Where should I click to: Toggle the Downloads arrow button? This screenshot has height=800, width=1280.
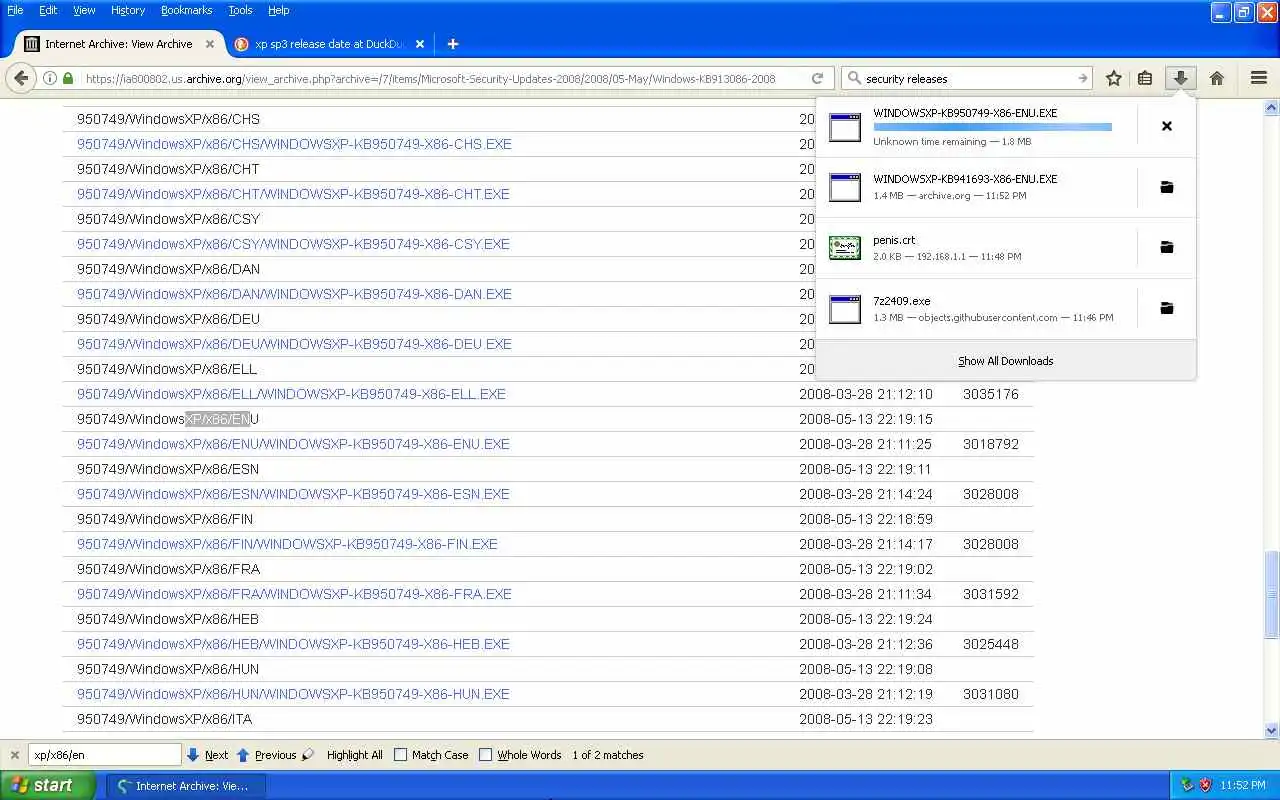tap(1180, 78)
